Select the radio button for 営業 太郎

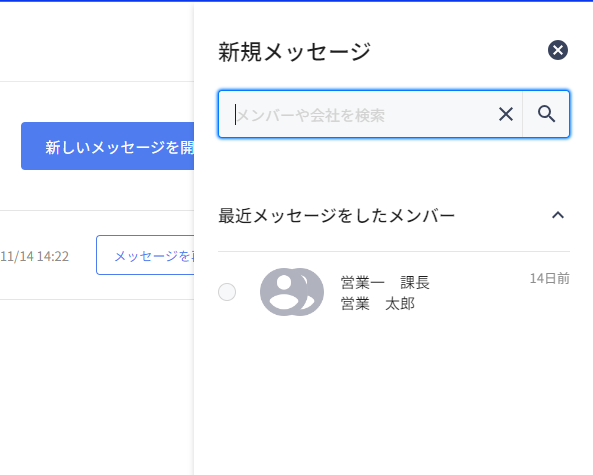(x=227, y=292)
